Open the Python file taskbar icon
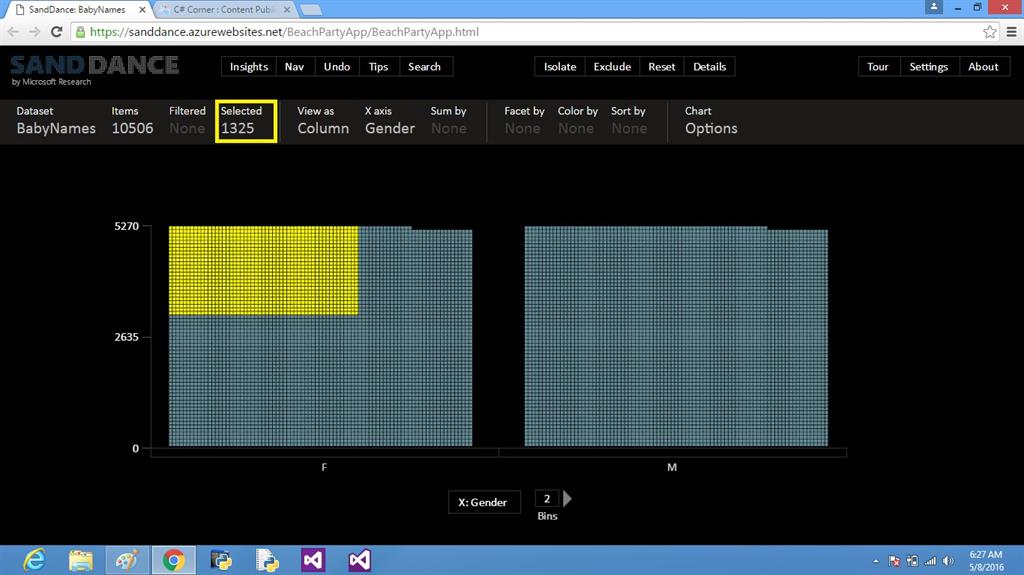Image resolution: width=1024 pixels, height=575 pixels. click(x=267, y=560)
